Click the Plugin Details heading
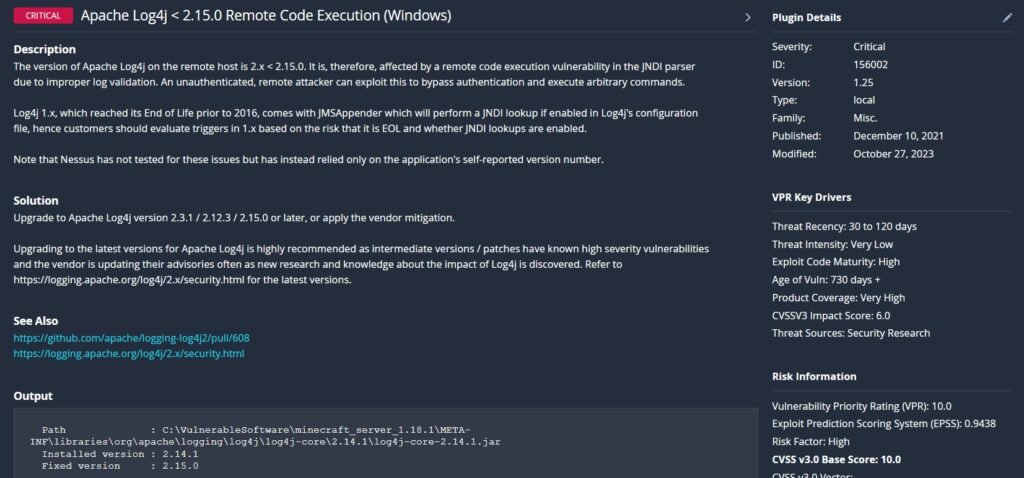 [x=806, y=18]
